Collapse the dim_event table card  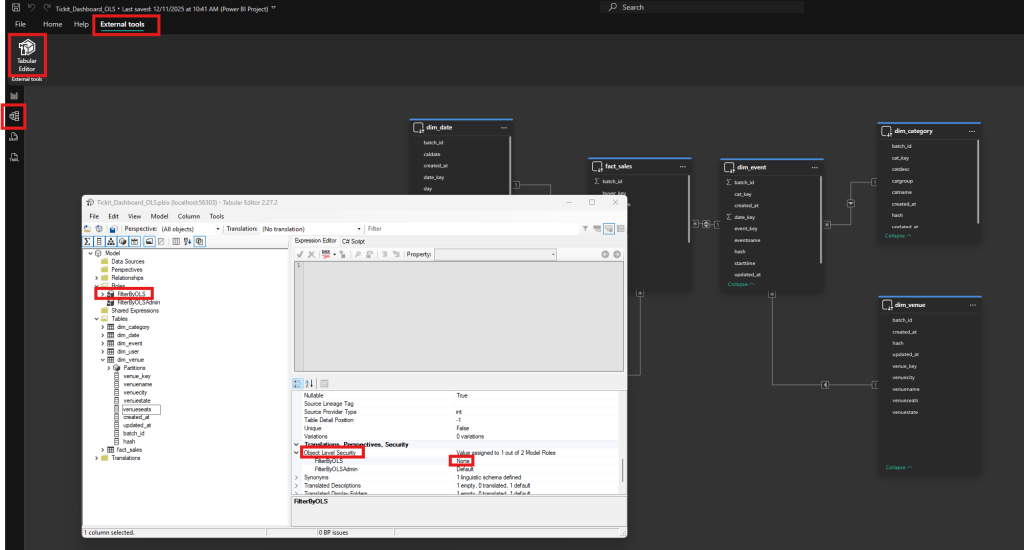pos(740,284)
